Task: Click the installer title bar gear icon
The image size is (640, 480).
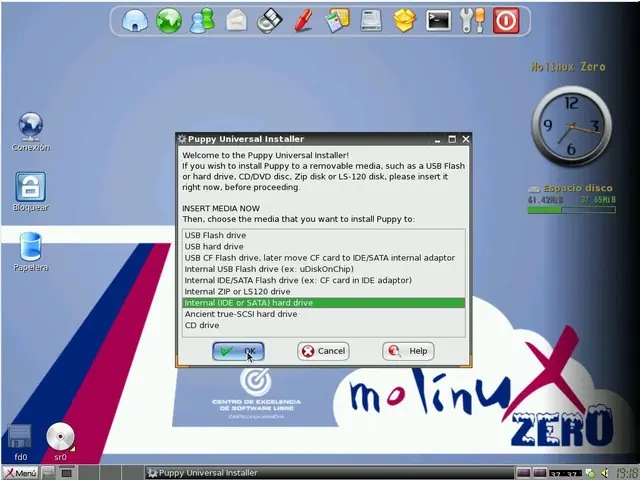Action: (182, 139)
